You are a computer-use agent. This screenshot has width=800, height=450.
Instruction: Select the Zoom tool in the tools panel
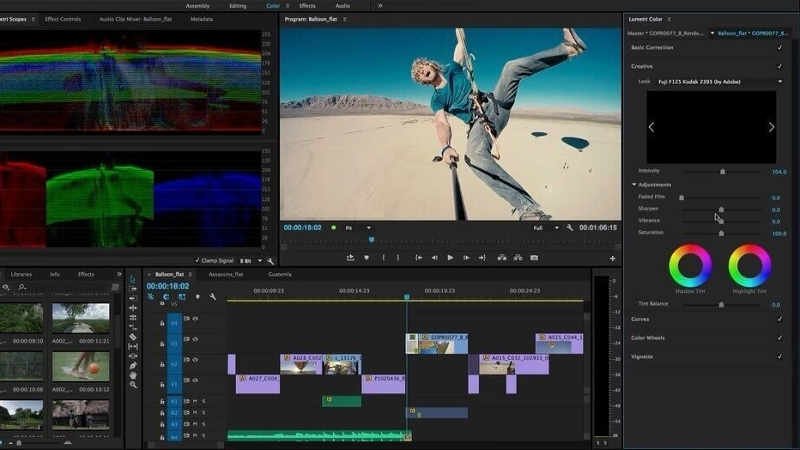coord(133,385)
